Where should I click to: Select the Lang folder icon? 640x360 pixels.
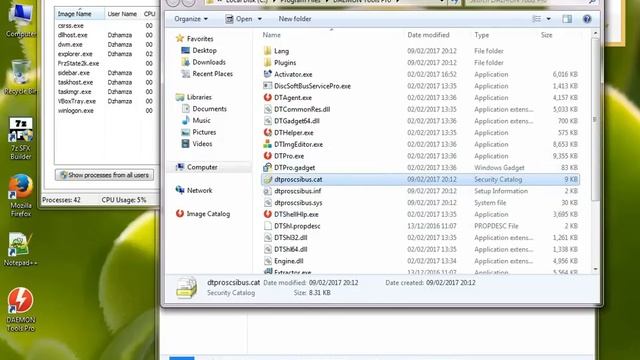point(267,51)
